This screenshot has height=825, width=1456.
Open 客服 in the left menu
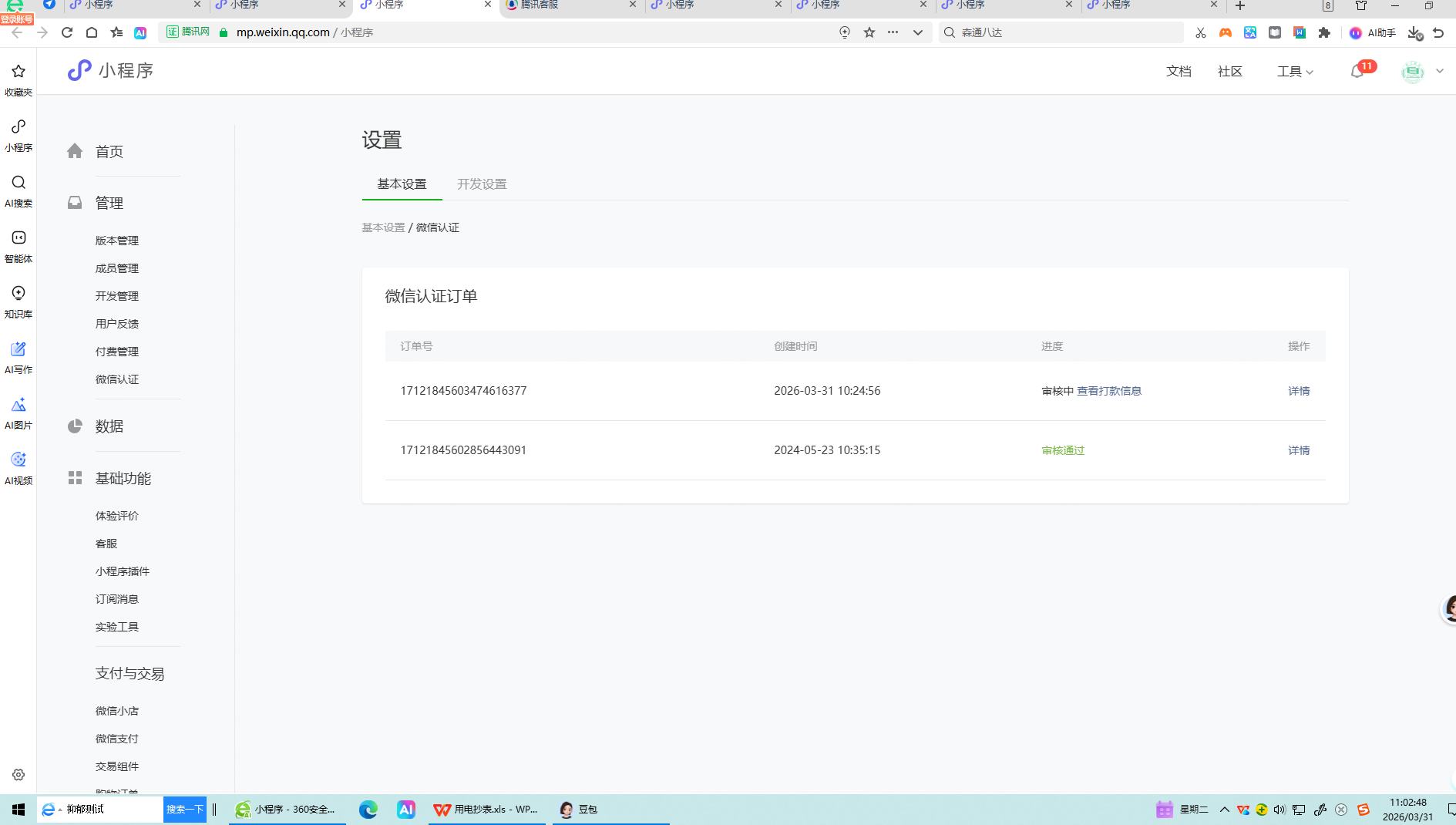106,544
